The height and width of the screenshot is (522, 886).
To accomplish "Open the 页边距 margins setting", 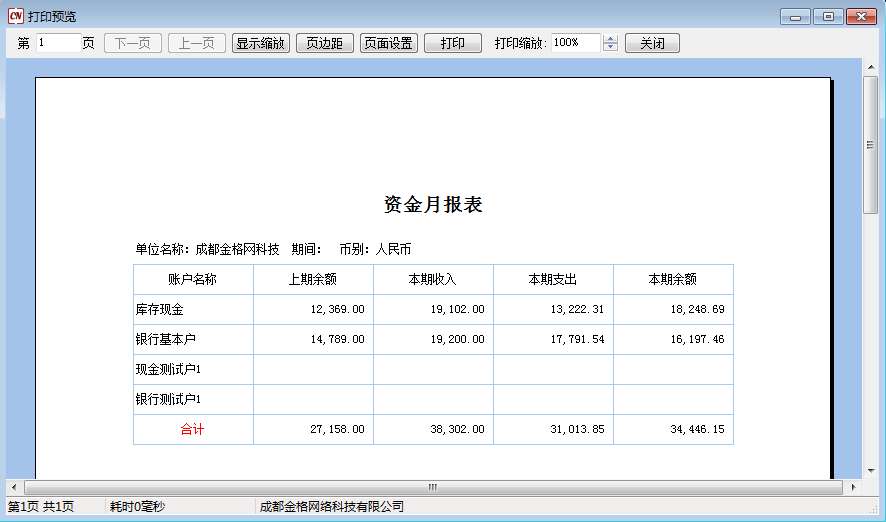I will click(325, 43).
